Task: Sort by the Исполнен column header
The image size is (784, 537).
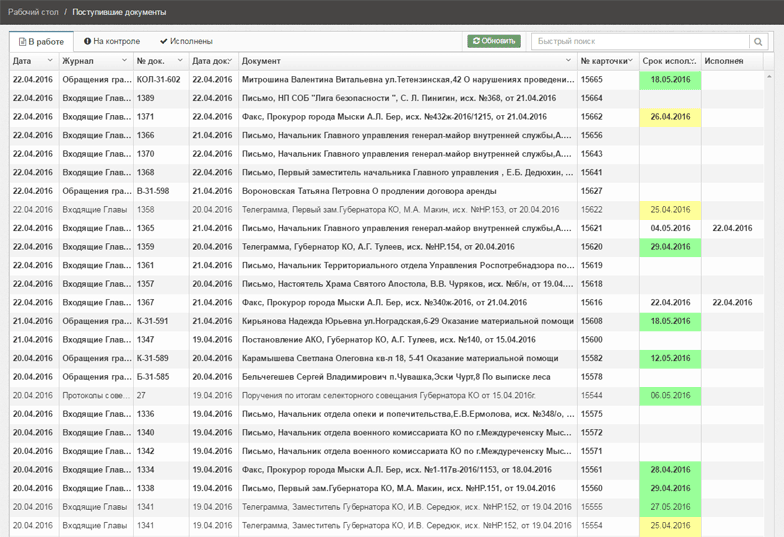Action: tap(732, 61)
